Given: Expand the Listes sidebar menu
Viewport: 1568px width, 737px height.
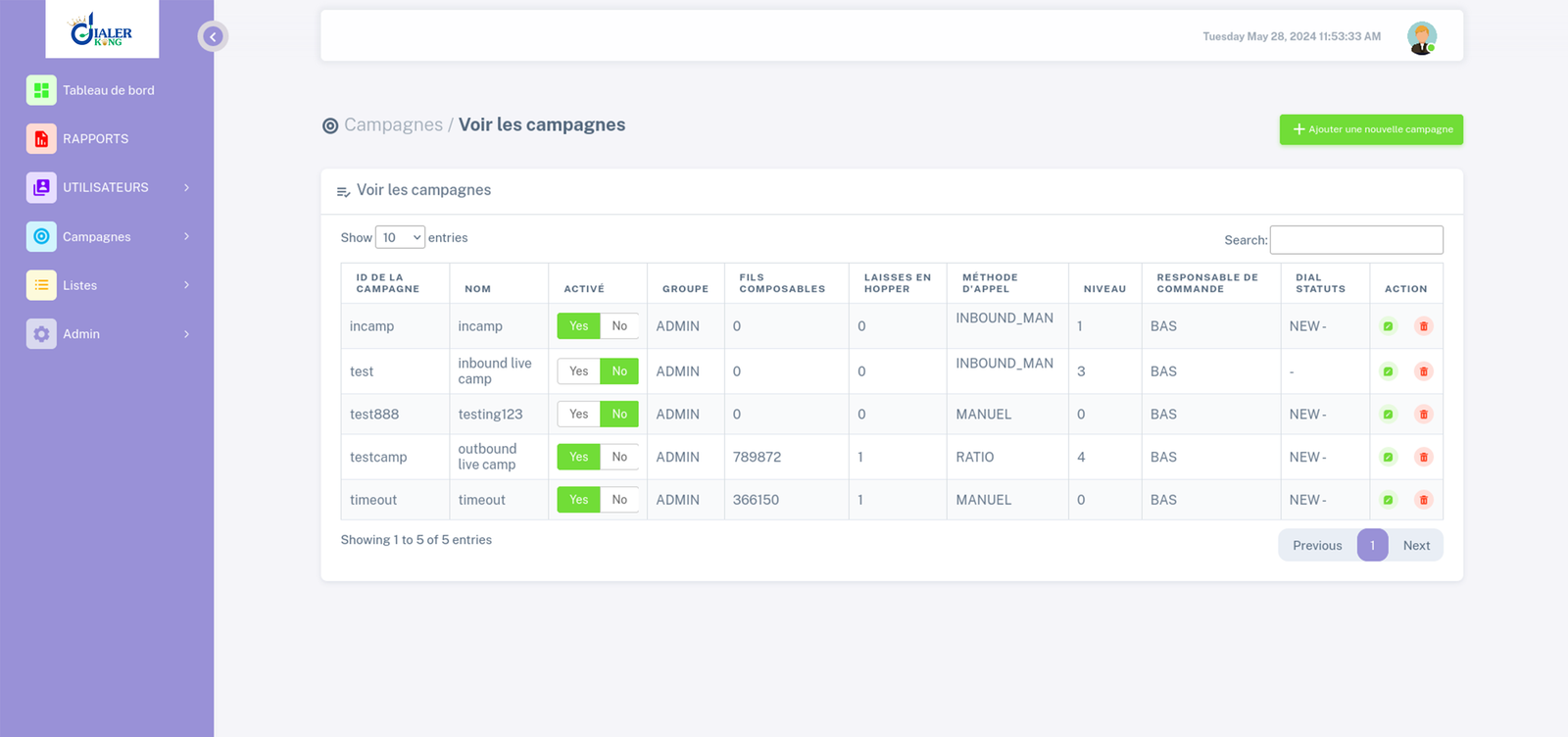Looking at the screenshot, I should point(107,285).
